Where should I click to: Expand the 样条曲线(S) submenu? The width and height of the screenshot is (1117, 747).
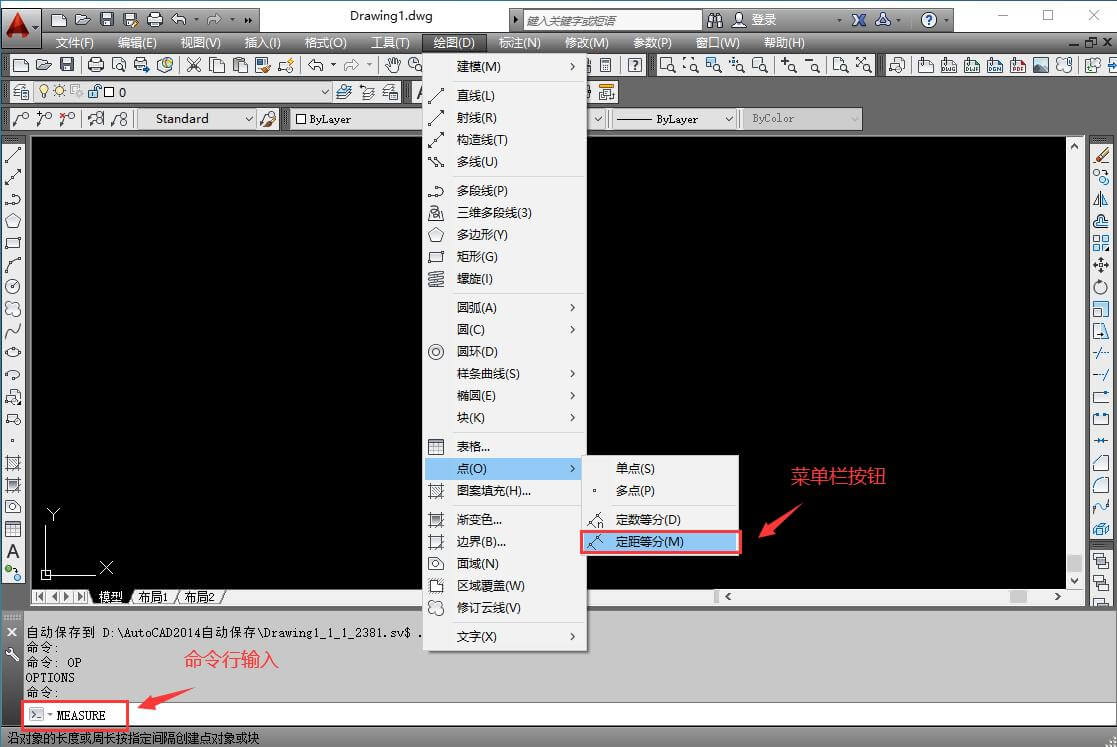(x=504, y=374)
